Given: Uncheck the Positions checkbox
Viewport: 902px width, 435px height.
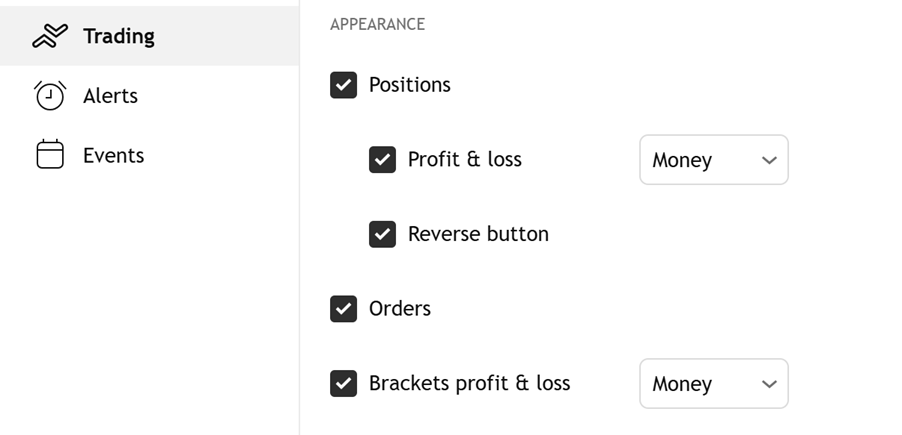Looking at the screenshot, I should [343, 85].
